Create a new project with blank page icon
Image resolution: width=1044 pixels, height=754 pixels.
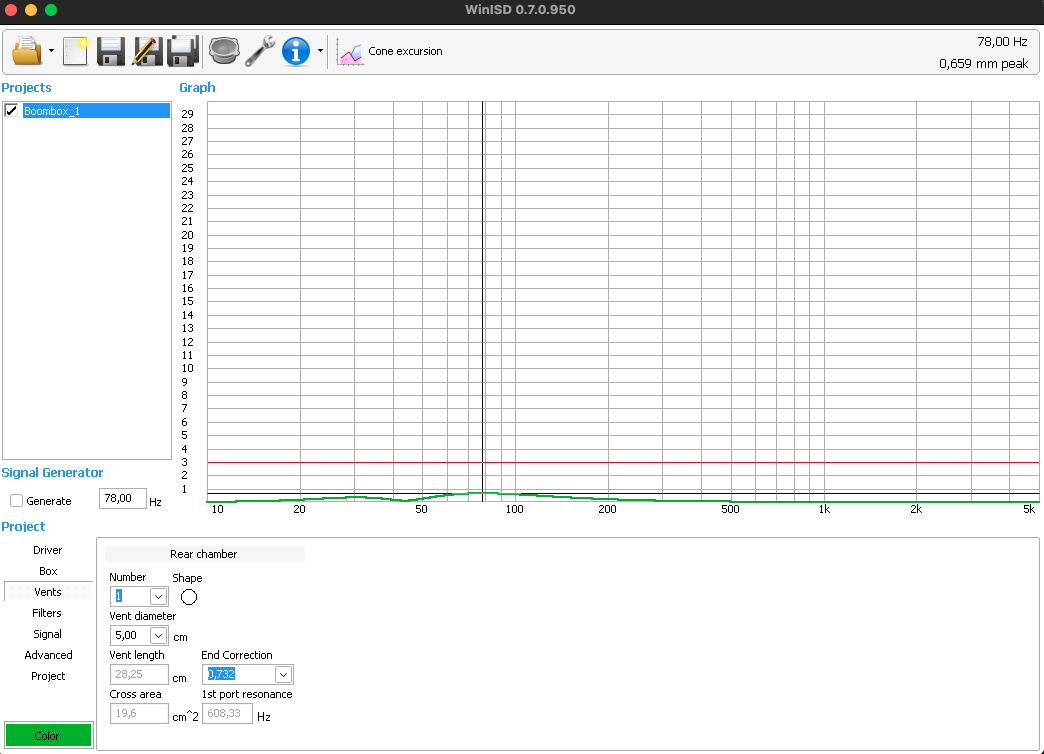[x=75, y=51]
